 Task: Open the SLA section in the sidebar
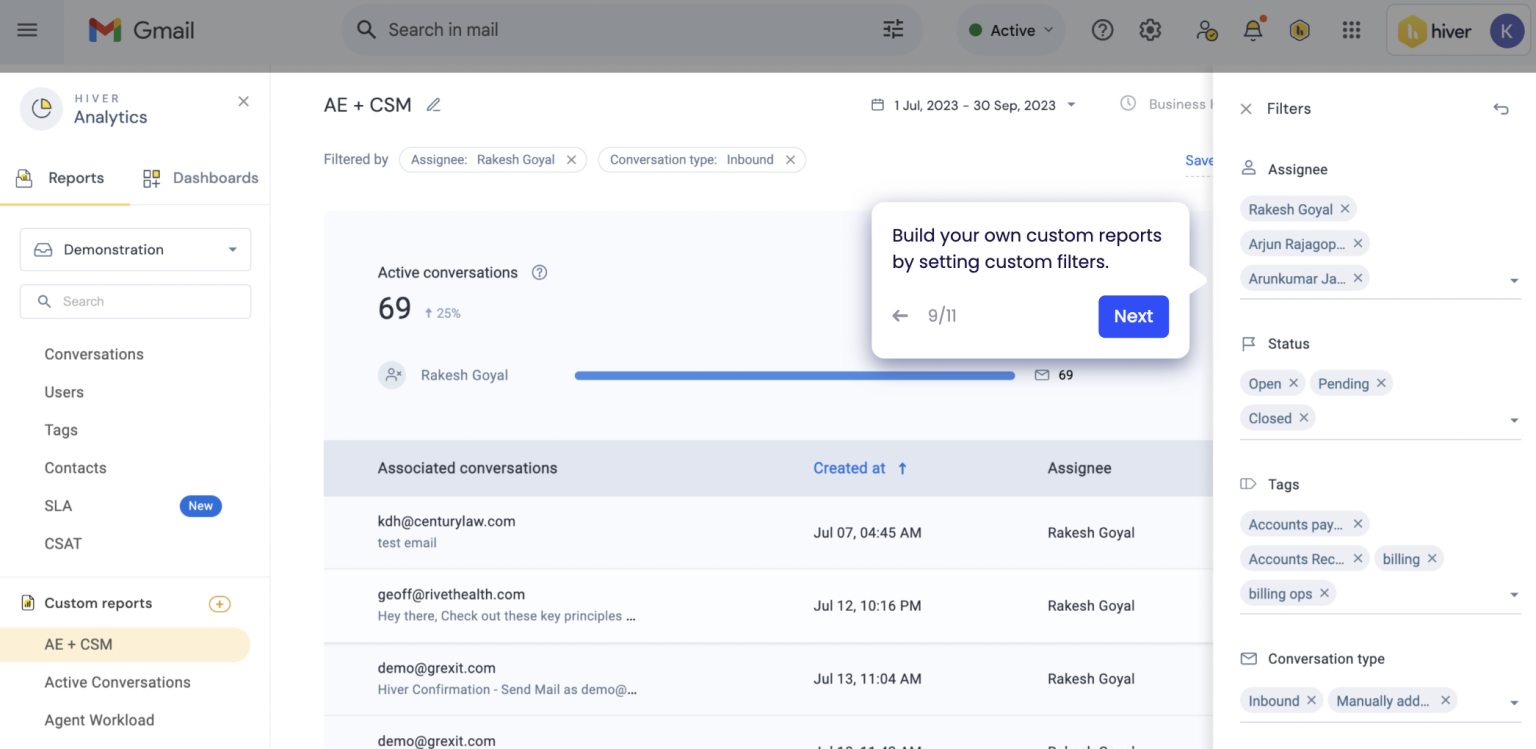[x=57, y=505]
